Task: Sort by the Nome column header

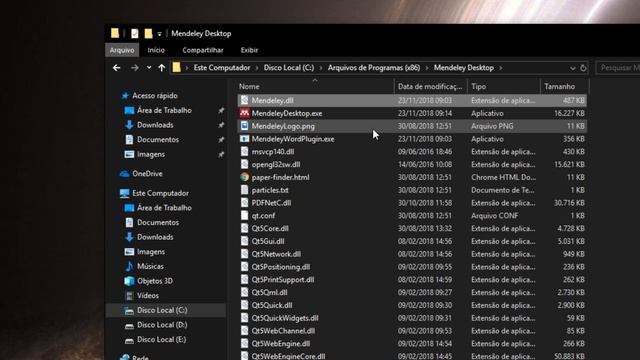Action: pos(315,87)
